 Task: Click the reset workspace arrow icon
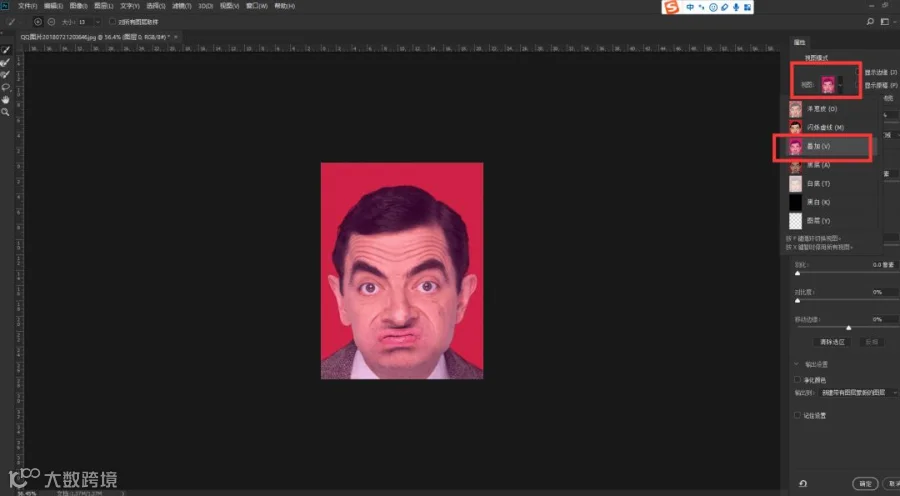point(802,483)
